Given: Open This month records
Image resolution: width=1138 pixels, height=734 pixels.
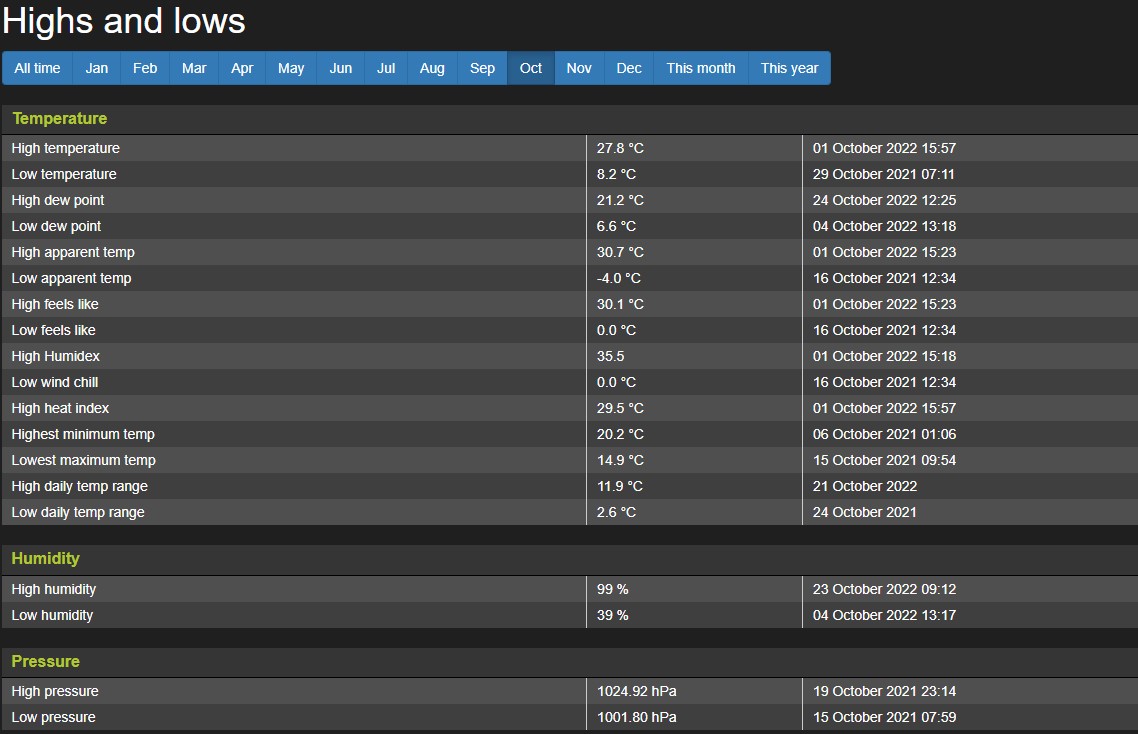Looking at the screenshot, I should tap(700, 68).
